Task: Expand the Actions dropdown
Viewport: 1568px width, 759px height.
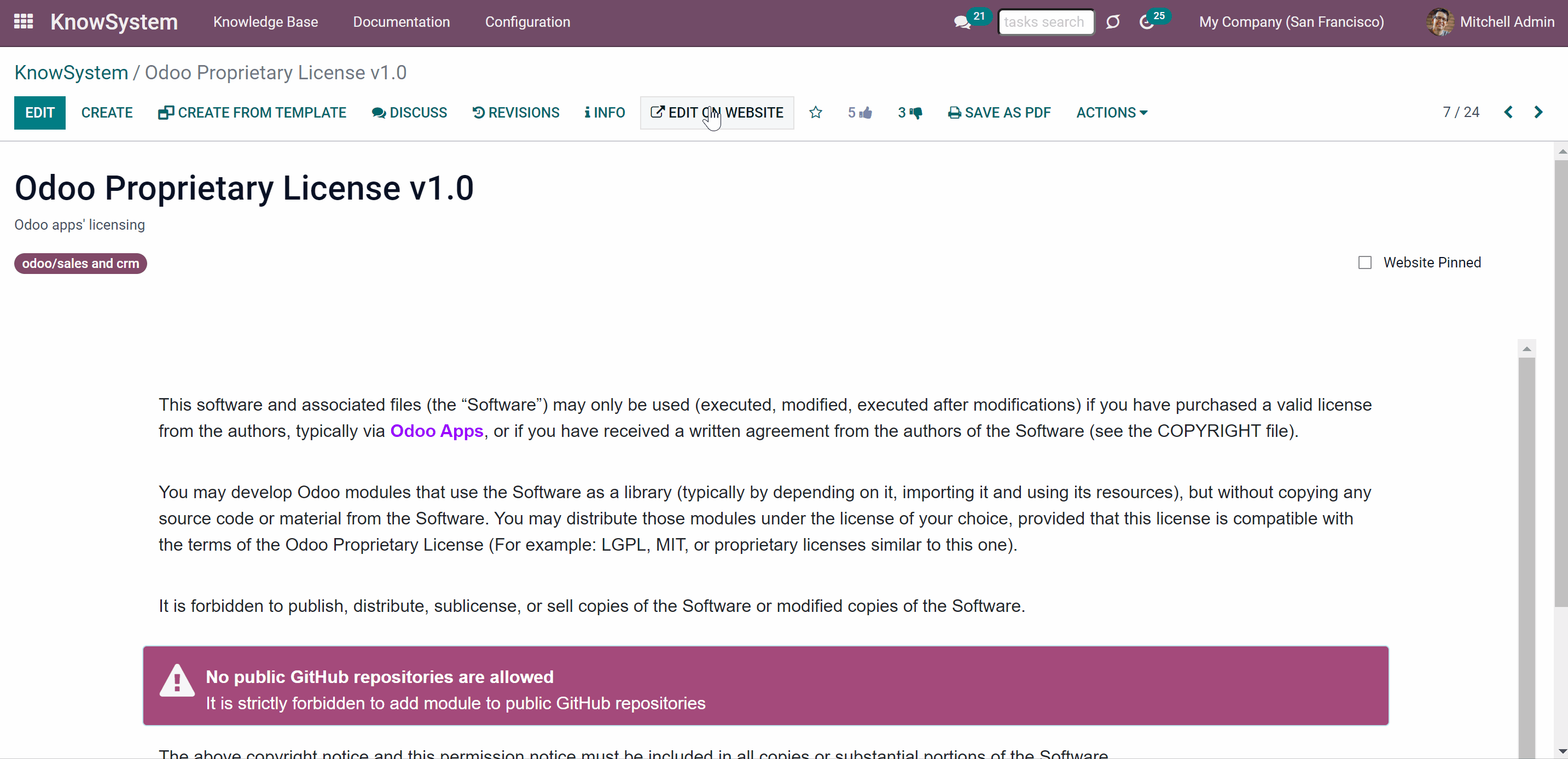Action: point(1112,113)
